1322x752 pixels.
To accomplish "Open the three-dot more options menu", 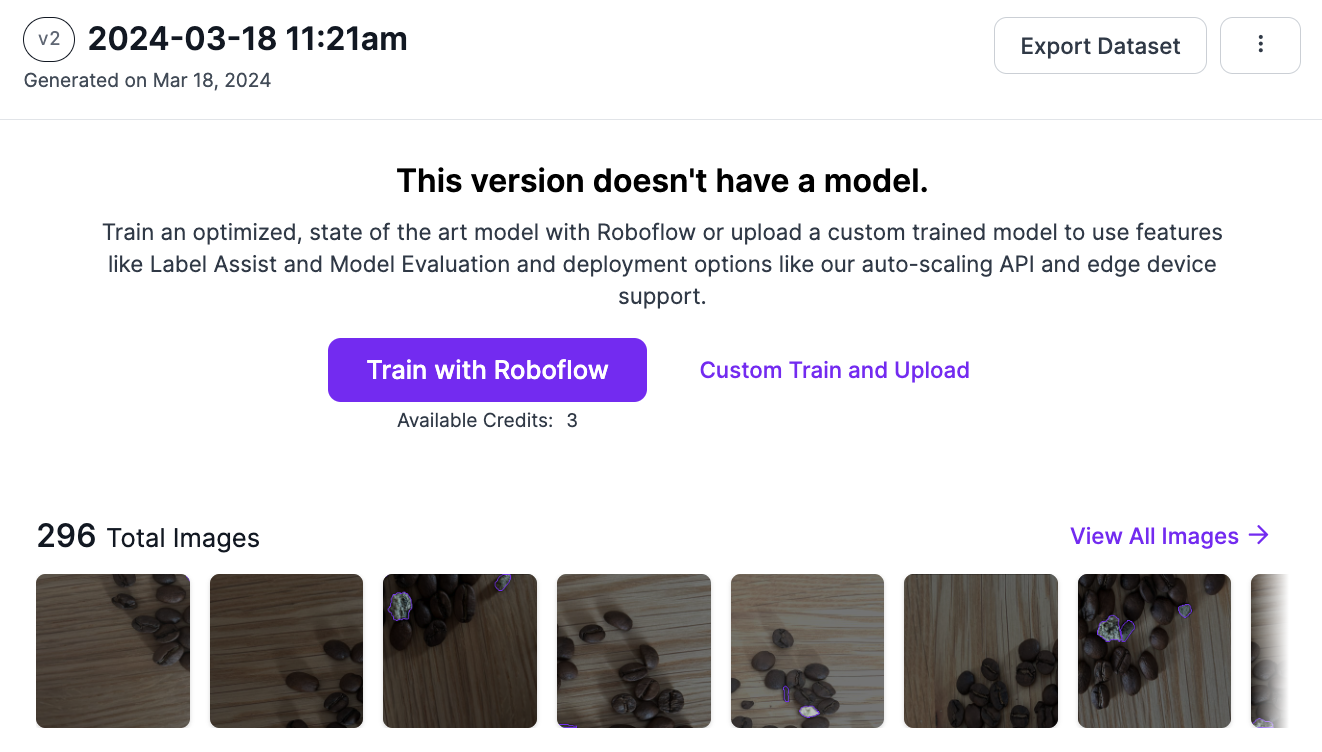I will [x=1260, y=45].
